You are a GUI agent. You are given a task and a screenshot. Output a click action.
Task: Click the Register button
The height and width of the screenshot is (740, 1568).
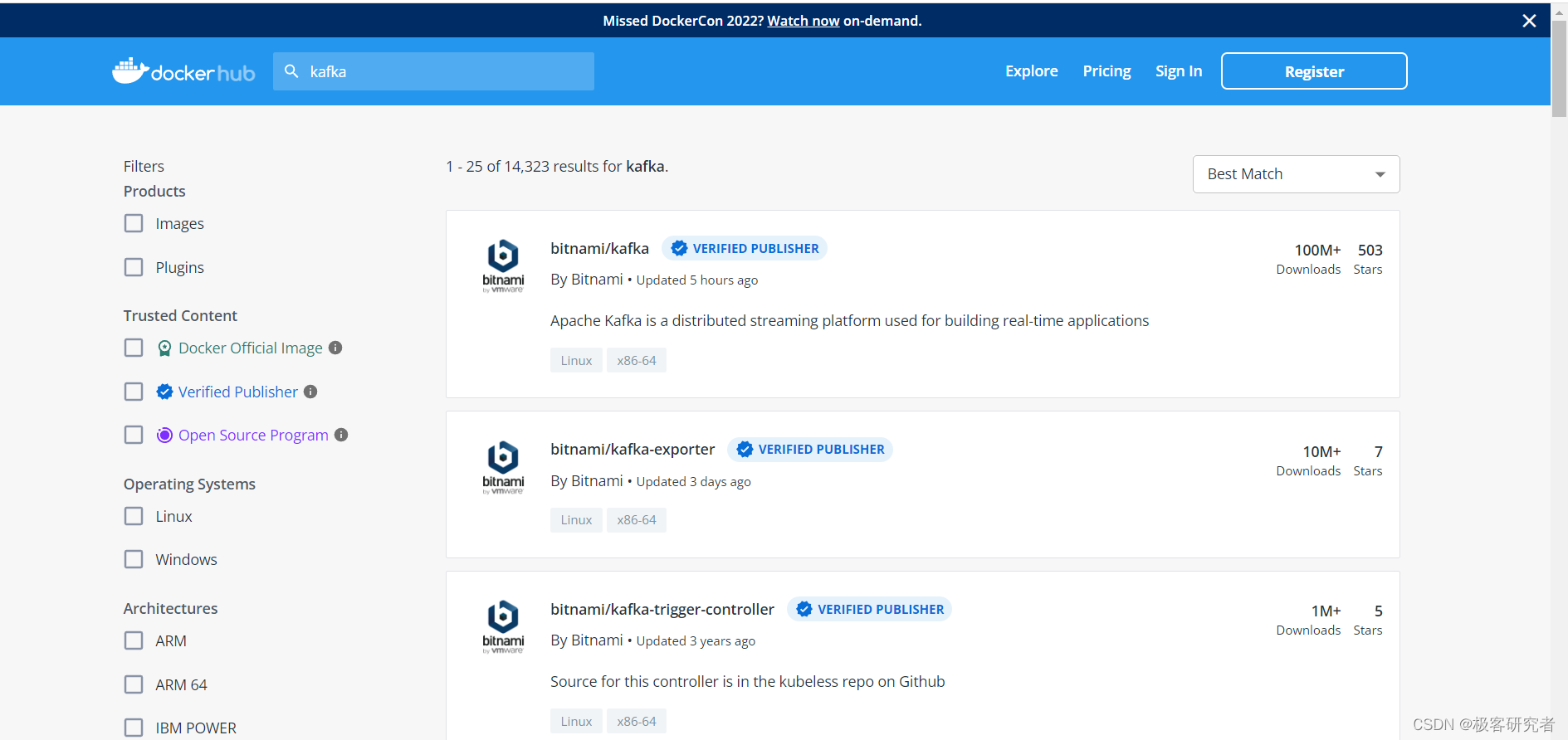click(x=1314, y=71)
